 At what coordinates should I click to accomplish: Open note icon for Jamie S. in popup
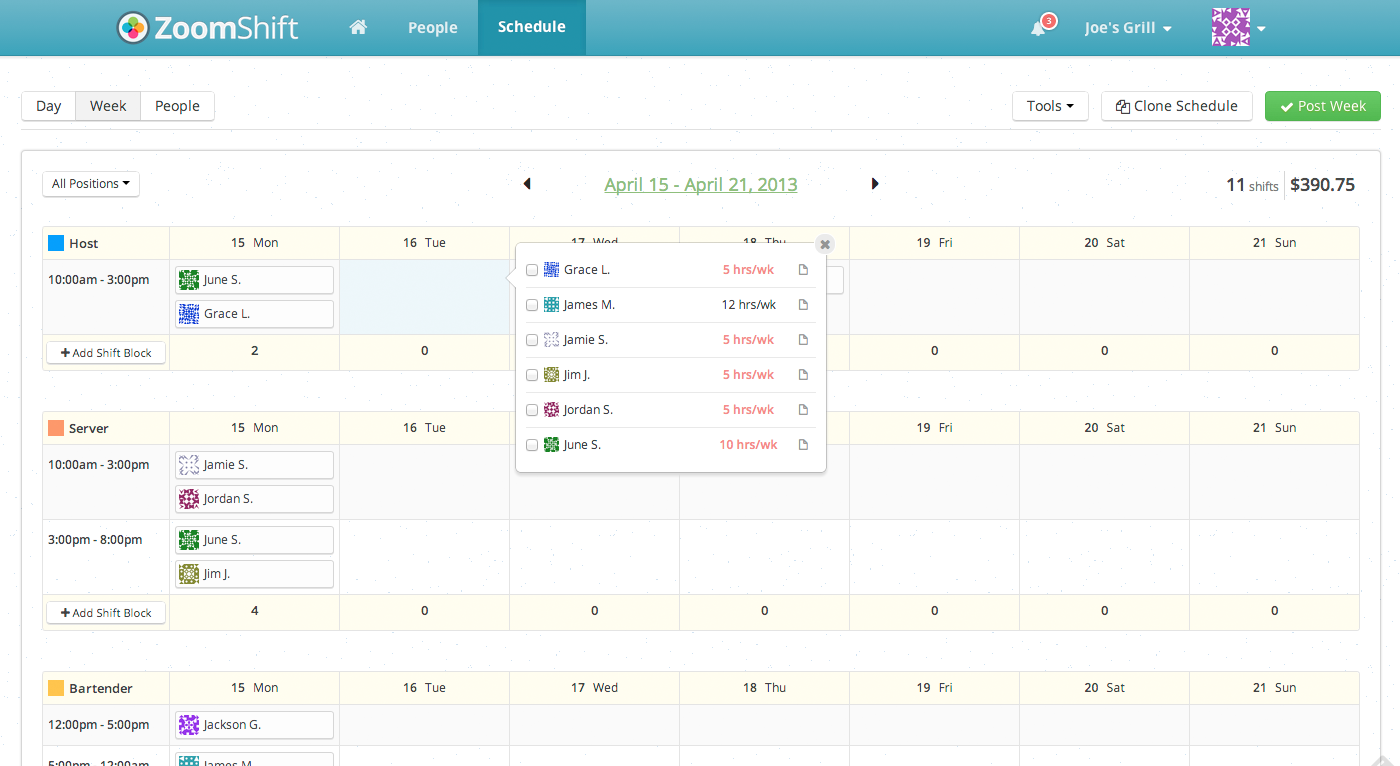coord(803,340)
